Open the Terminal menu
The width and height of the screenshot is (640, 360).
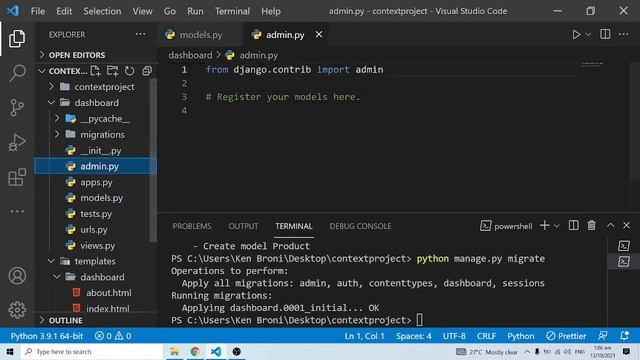232,11
